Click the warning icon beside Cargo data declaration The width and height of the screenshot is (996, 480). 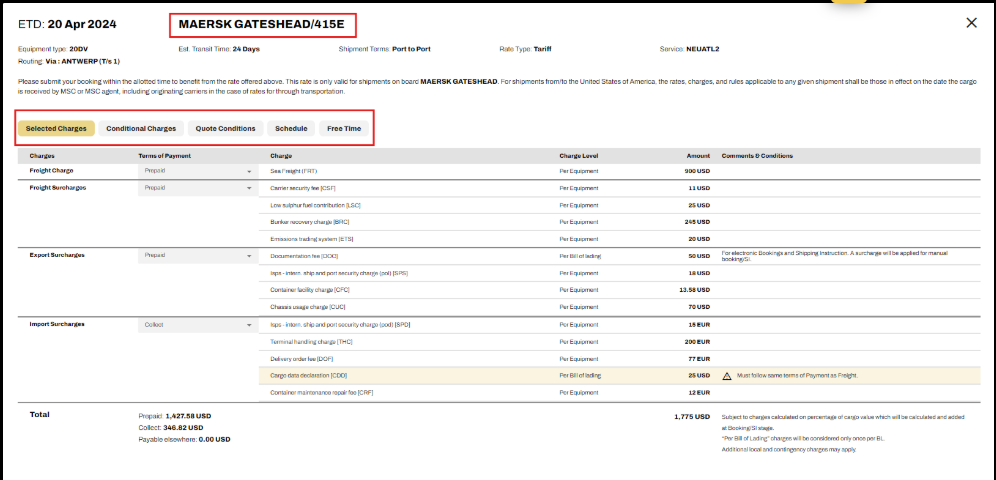tap(727, 376)
